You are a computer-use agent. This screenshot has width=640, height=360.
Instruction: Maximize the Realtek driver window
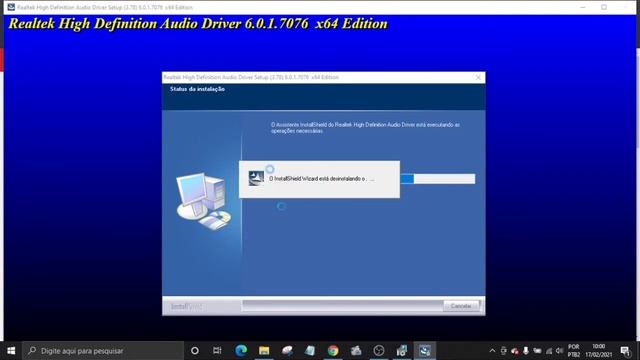coord(604,7)
